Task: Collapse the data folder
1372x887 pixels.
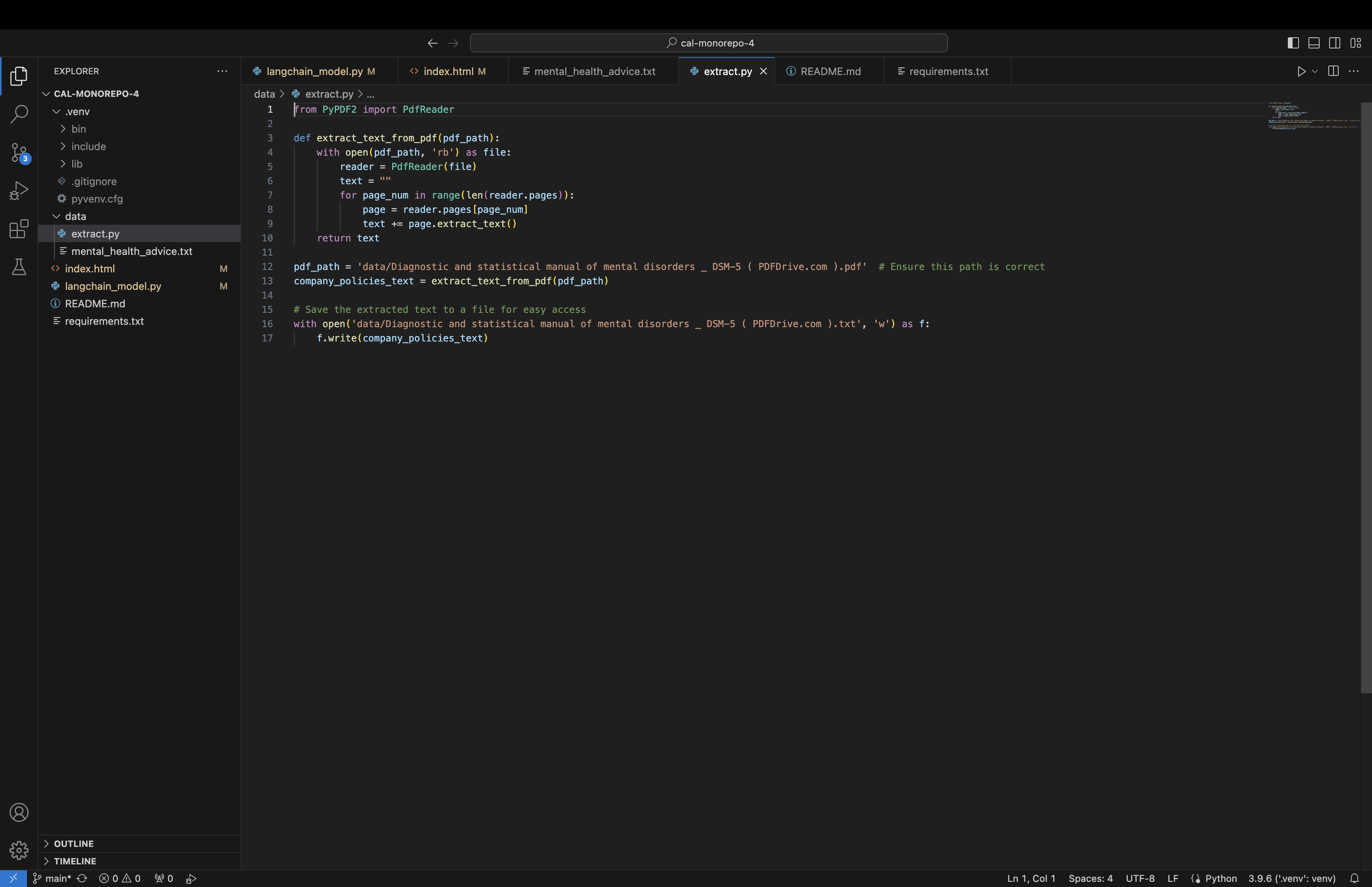Action: (x=75, y=216)
